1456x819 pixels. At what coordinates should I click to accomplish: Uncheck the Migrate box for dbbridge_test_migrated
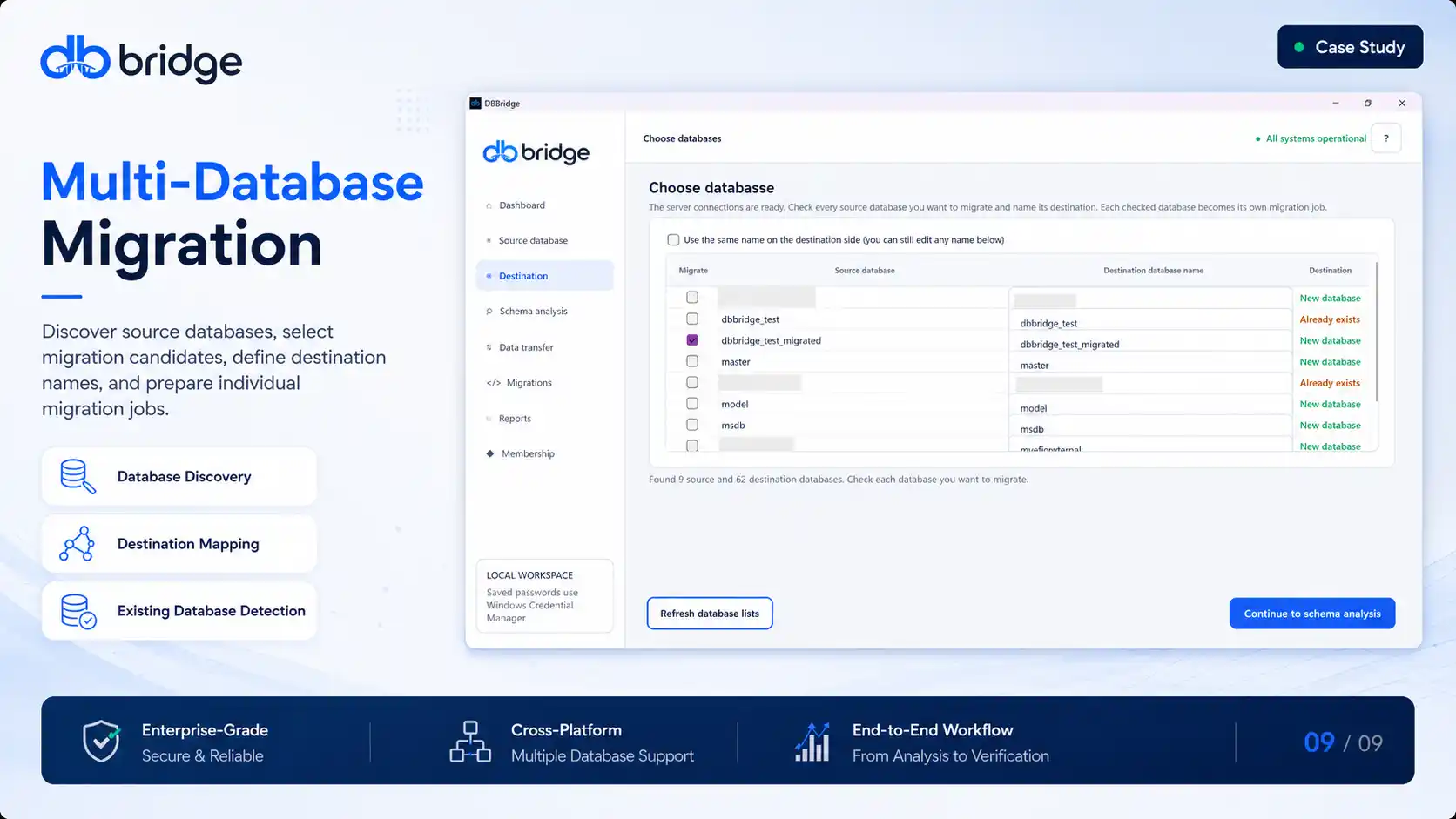coord(692,340)
